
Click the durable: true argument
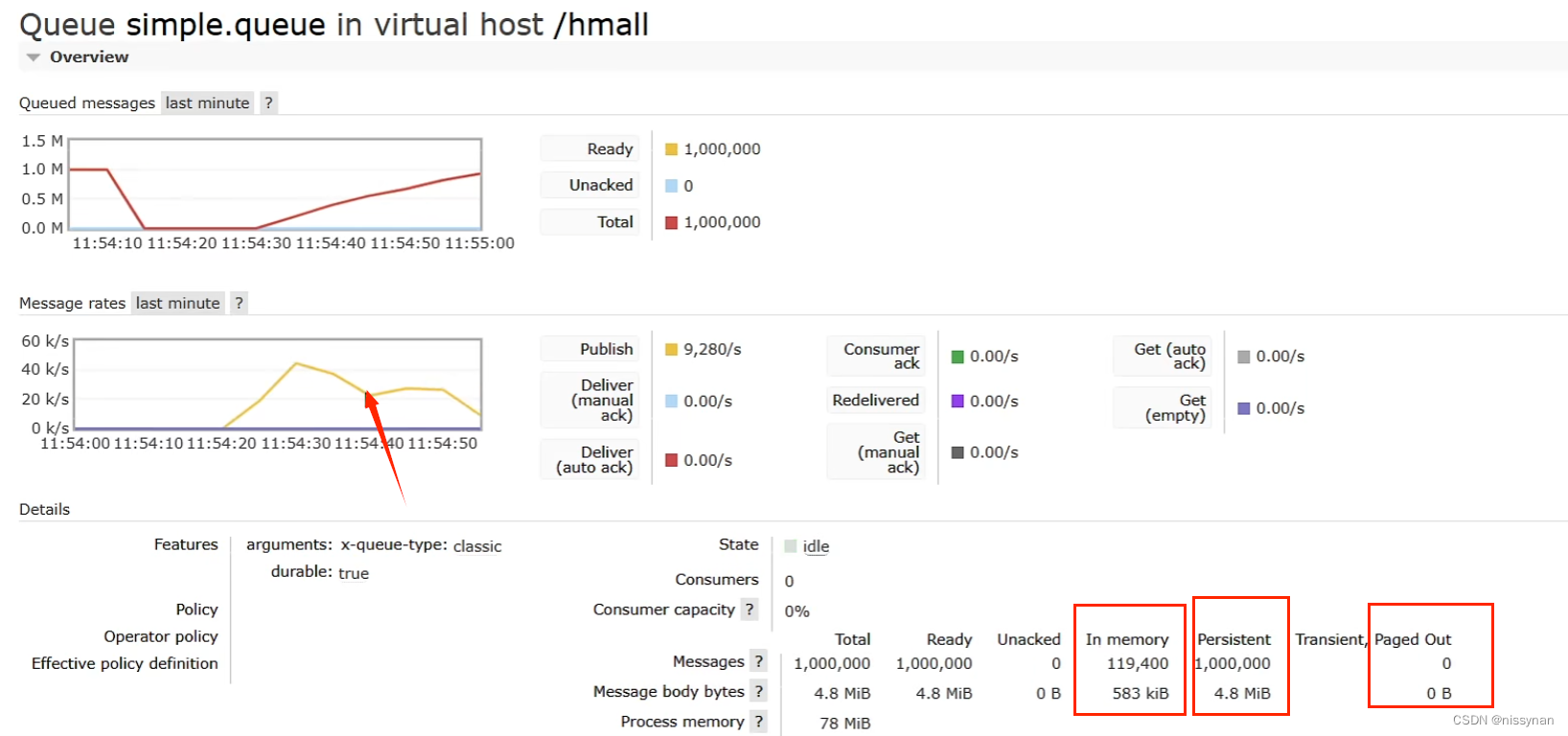tap(320, 572)
